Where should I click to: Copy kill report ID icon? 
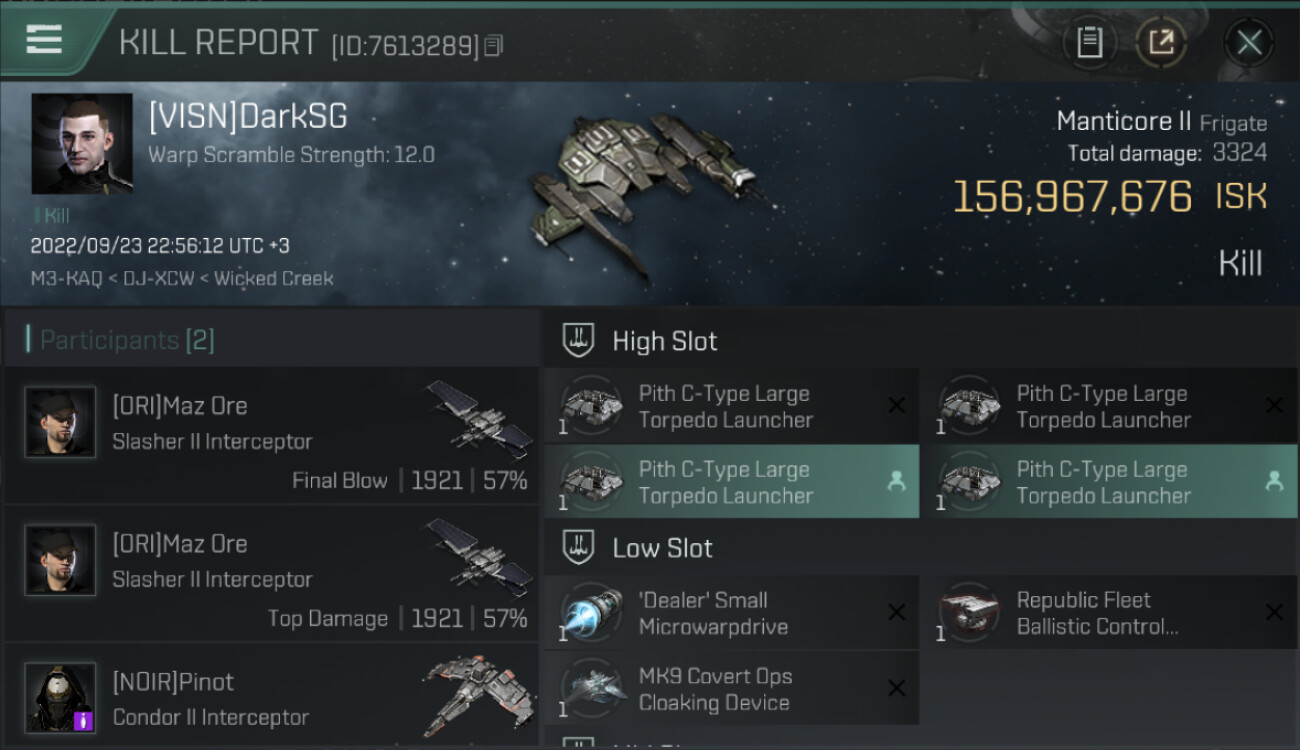click(493, 46)
